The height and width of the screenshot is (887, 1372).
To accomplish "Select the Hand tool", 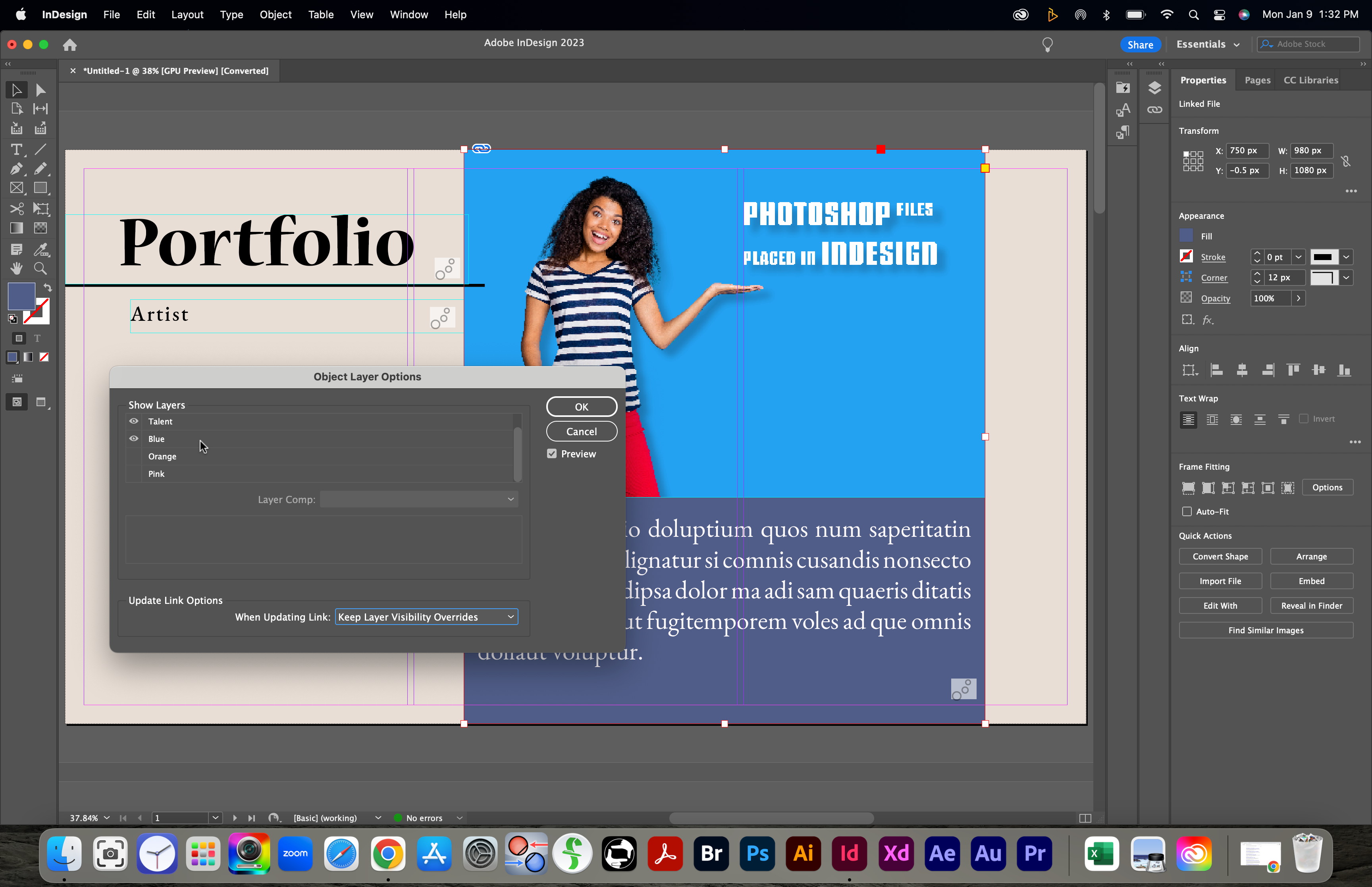I will tap(16, 268).
